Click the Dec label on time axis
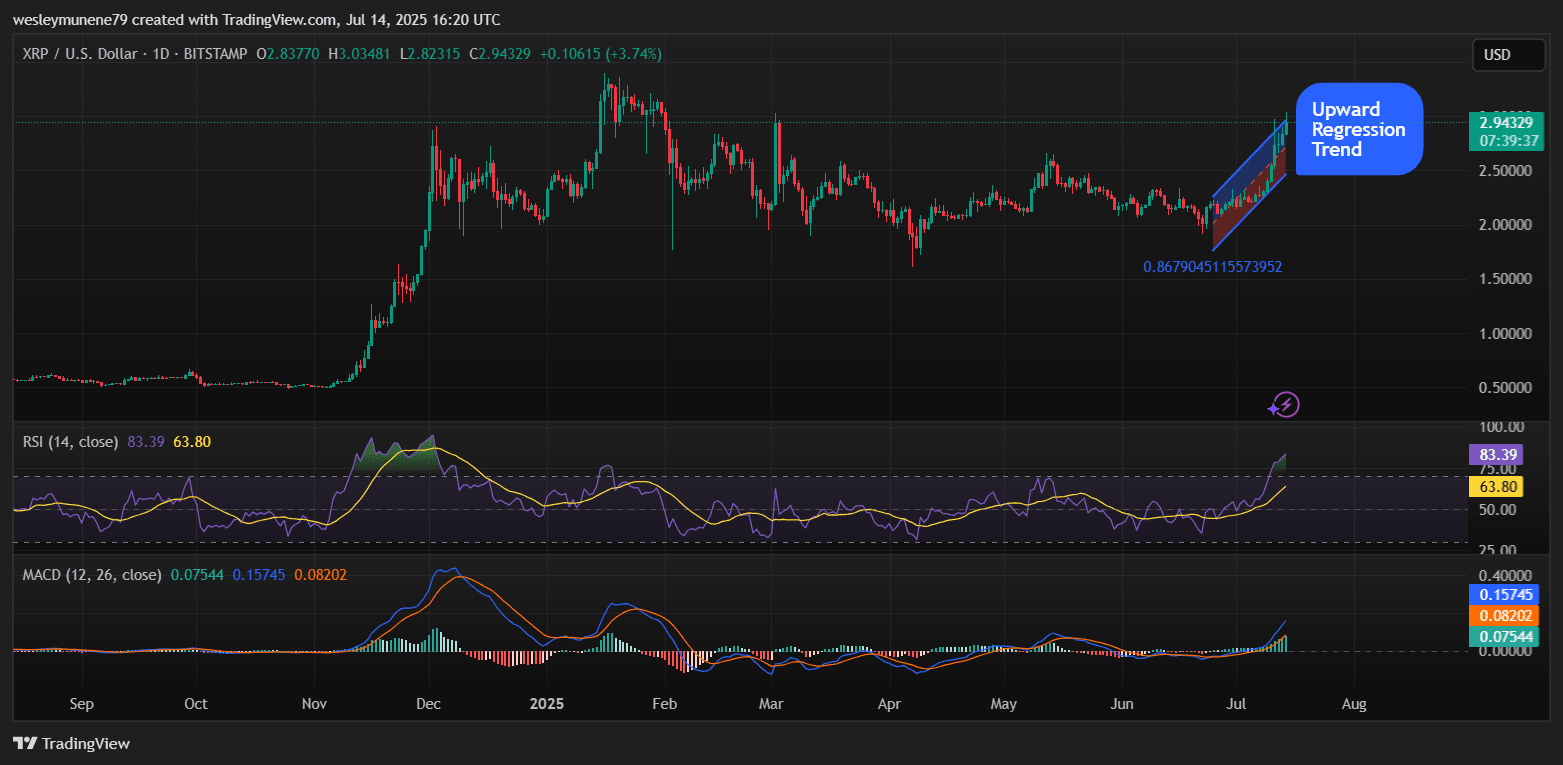 [429, 704]
